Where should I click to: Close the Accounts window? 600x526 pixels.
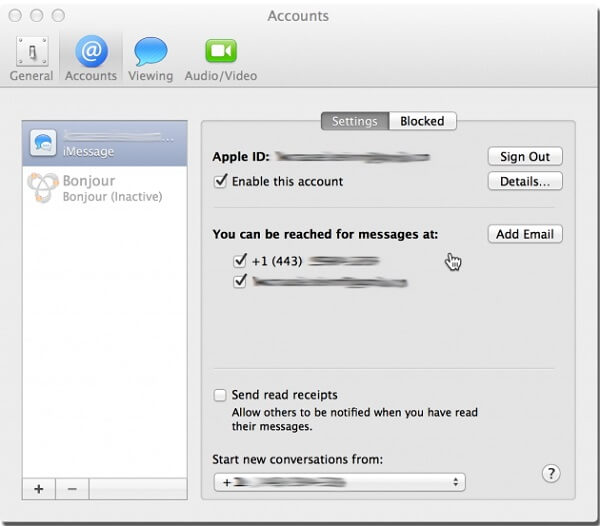[x=17, y=17]
